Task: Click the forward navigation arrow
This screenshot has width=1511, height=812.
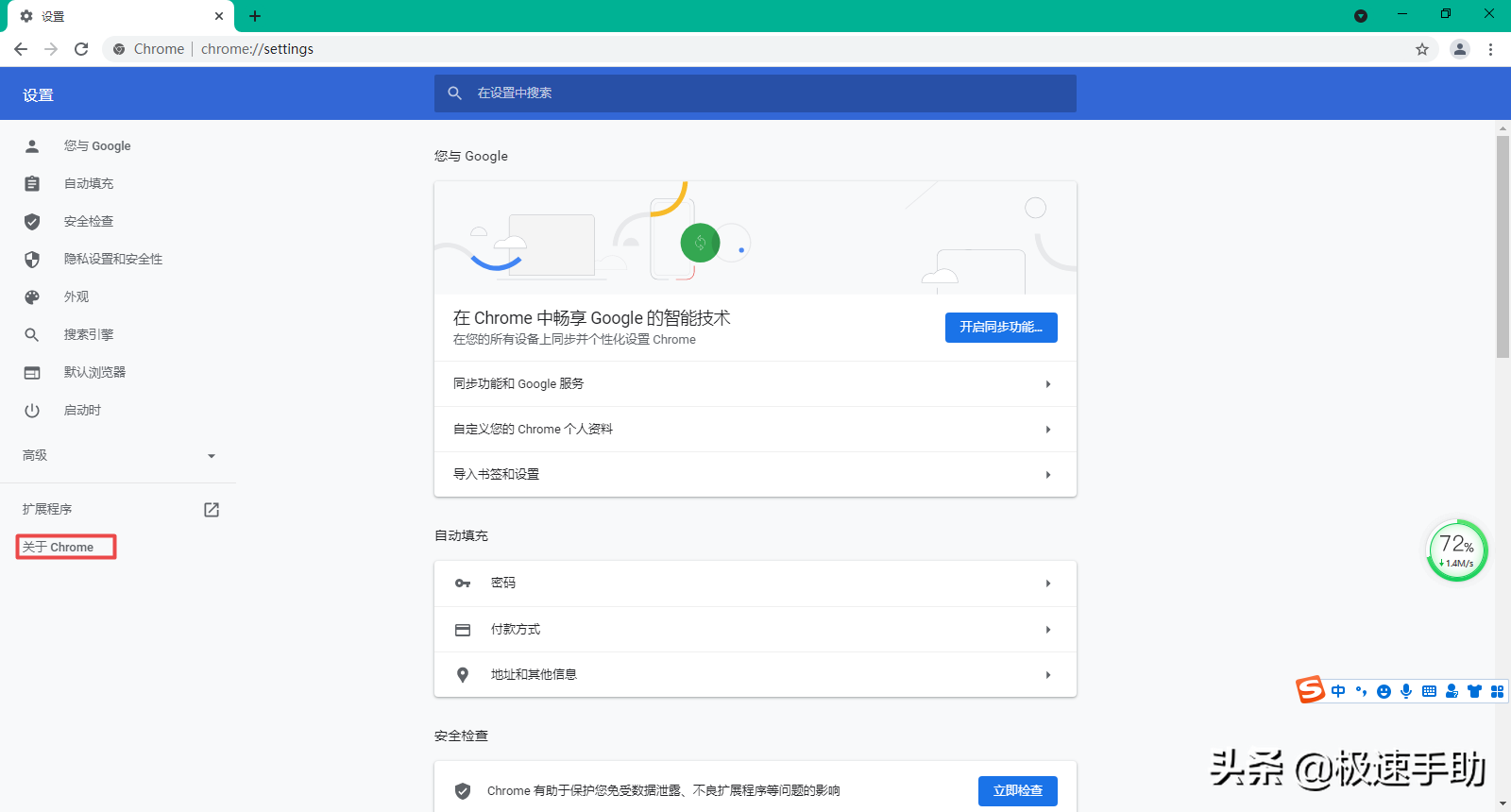Action: 51,49
